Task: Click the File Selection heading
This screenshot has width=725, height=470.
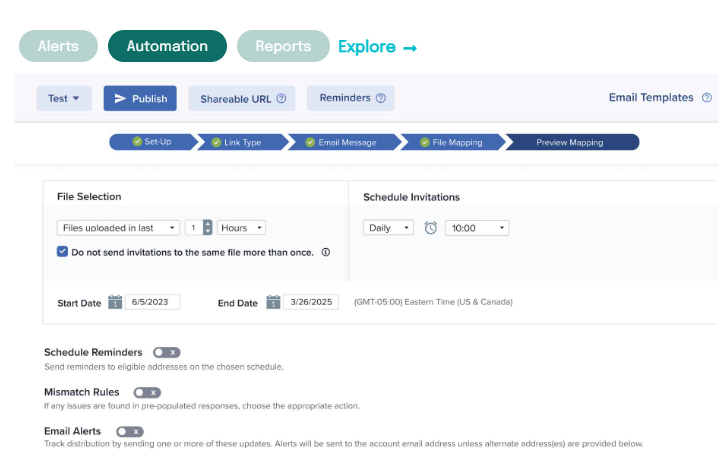Action: pyautogui.click(x=89, y=197)
